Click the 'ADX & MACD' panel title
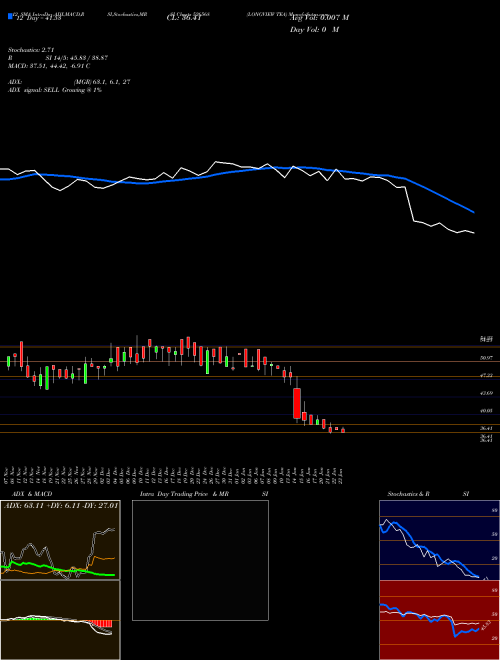This screenshot has height=660, width=500. [32, 494]
